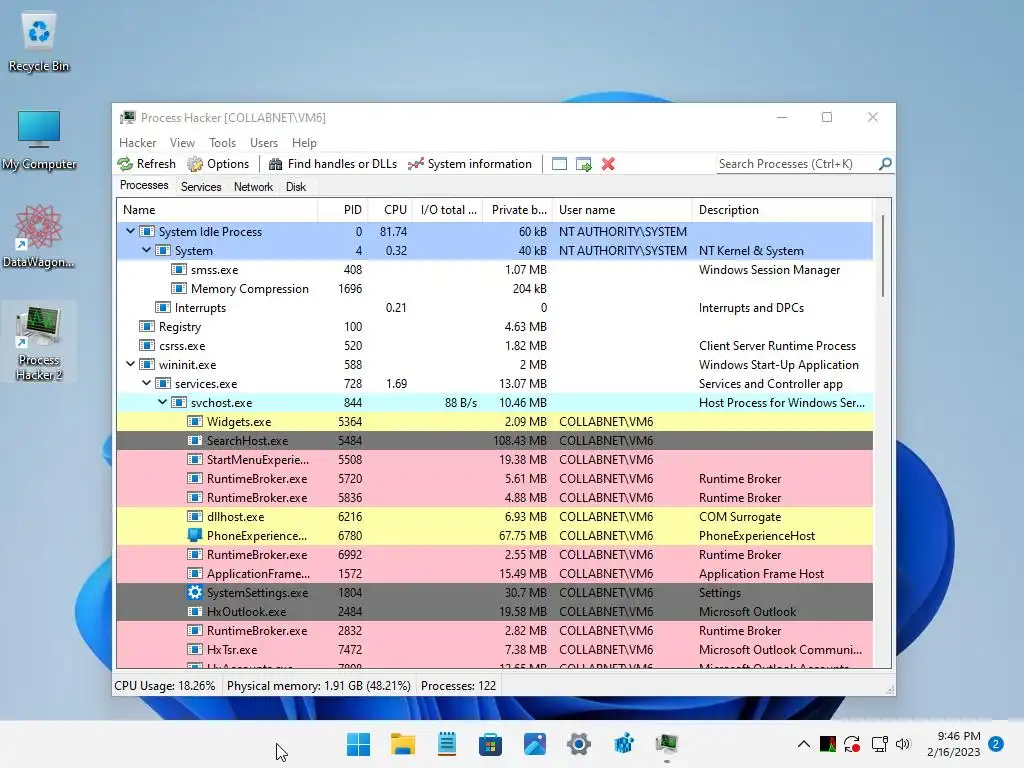Click find window and thread icon

[x=584, y=164]
